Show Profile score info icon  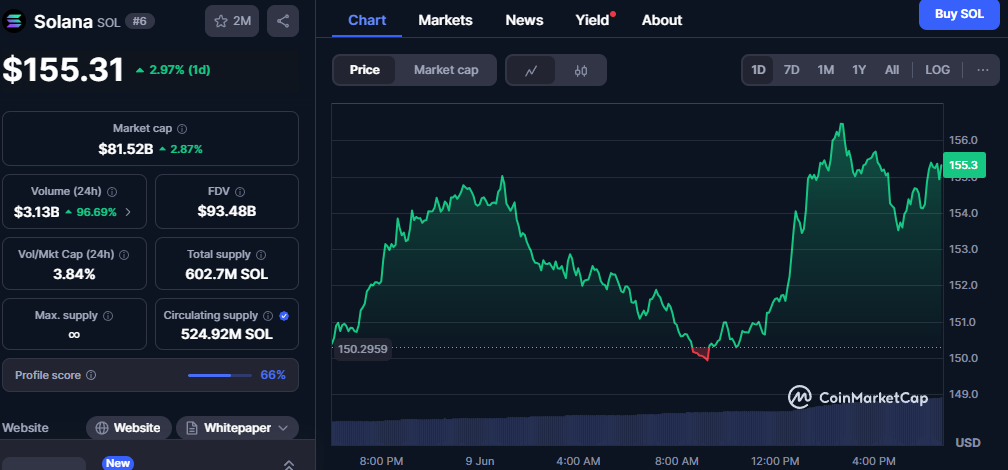[x=91, y=375]
